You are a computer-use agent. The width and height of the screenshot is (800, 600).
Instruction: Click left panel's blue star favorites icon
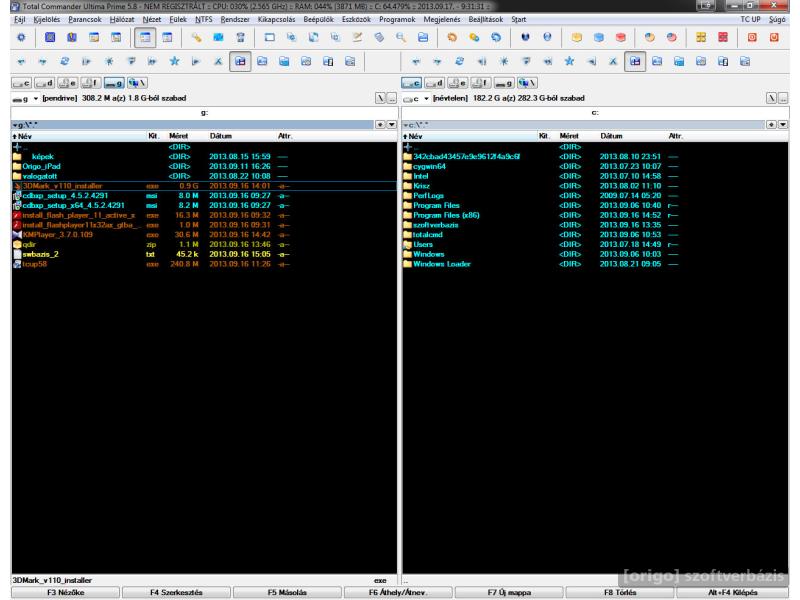point(174,62)
